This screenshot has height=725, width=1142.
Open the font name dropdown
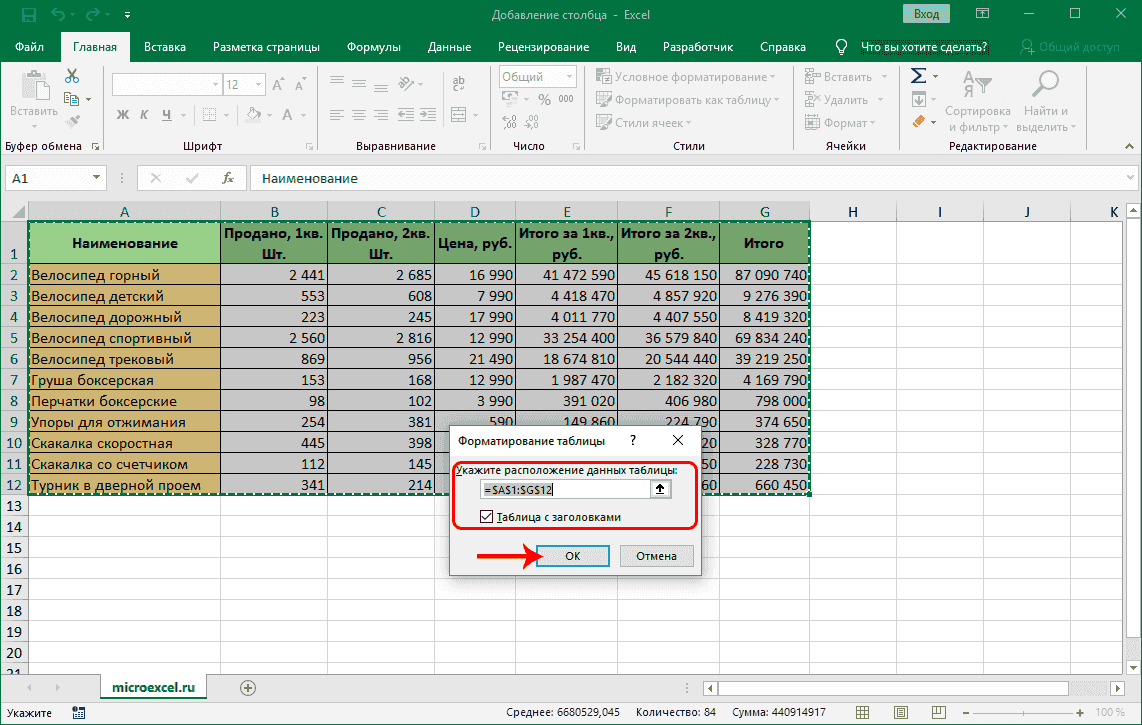point(214,84)
